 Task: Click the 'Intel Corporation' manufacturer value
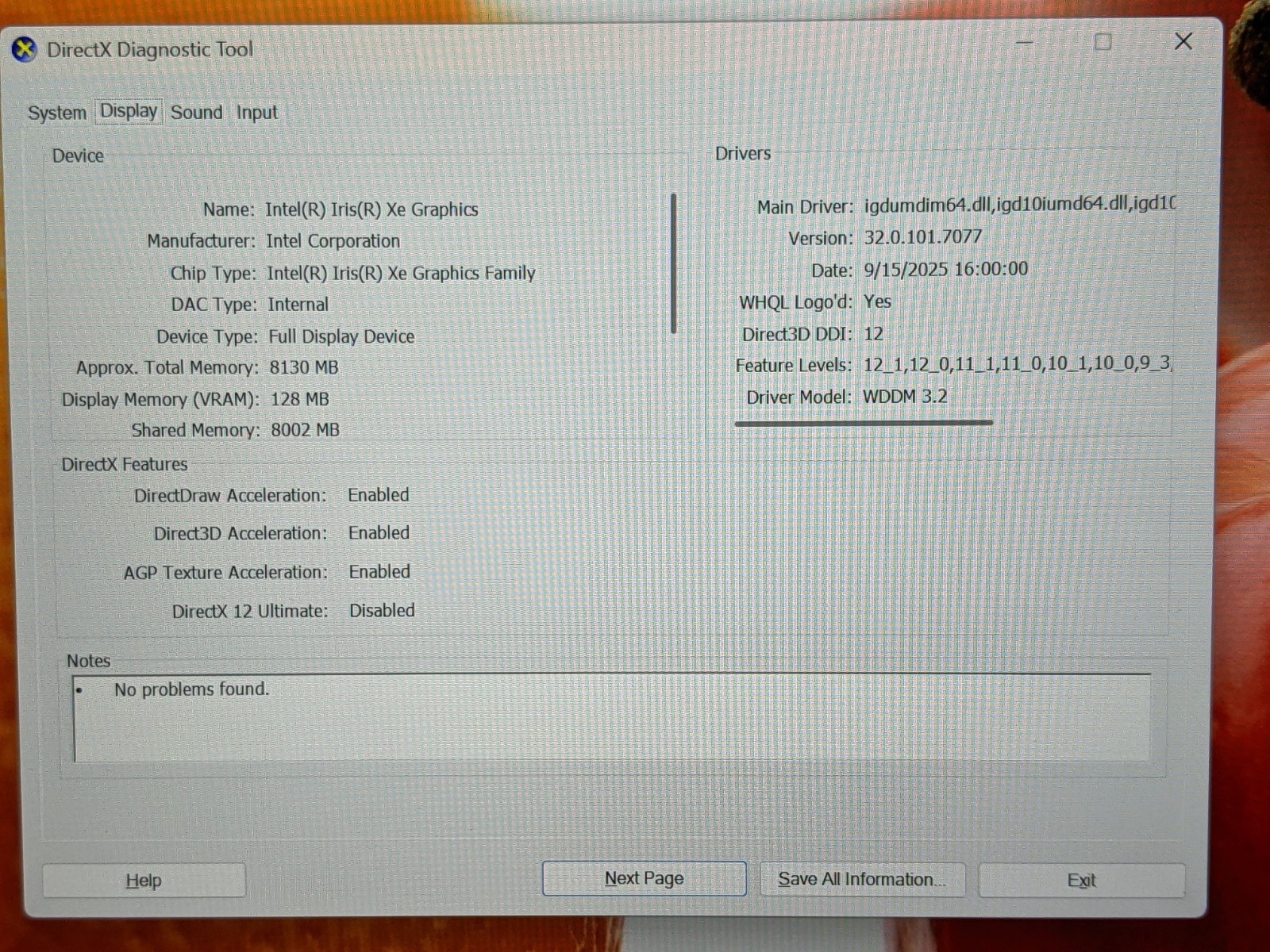333,241
